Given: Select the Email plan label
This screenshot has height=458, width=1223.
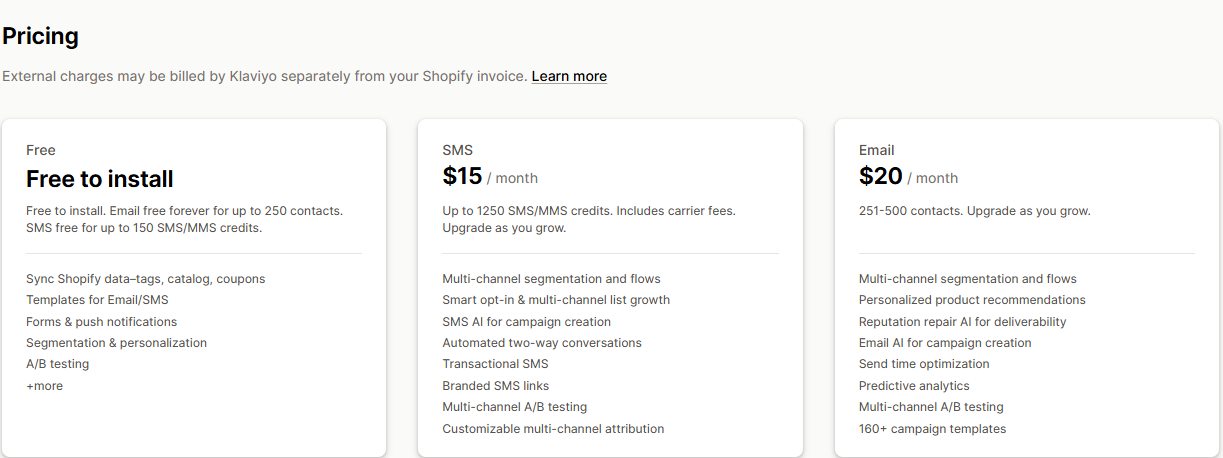Looking at the screenshot, I should click(876, 150).
